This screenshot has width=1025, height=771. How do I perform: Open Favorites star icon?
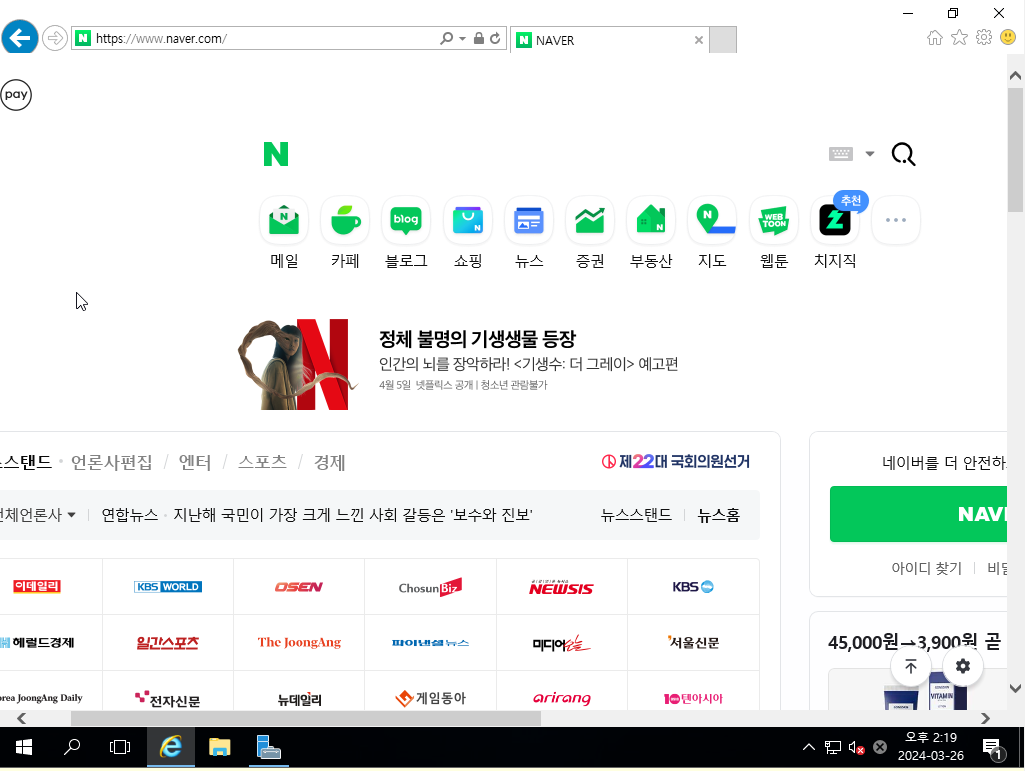tap(959, 37)
